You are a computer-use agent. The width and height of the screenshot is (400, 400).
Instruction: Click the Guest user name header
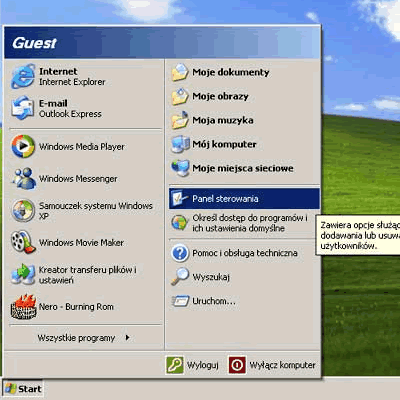(x=34, y=43)
